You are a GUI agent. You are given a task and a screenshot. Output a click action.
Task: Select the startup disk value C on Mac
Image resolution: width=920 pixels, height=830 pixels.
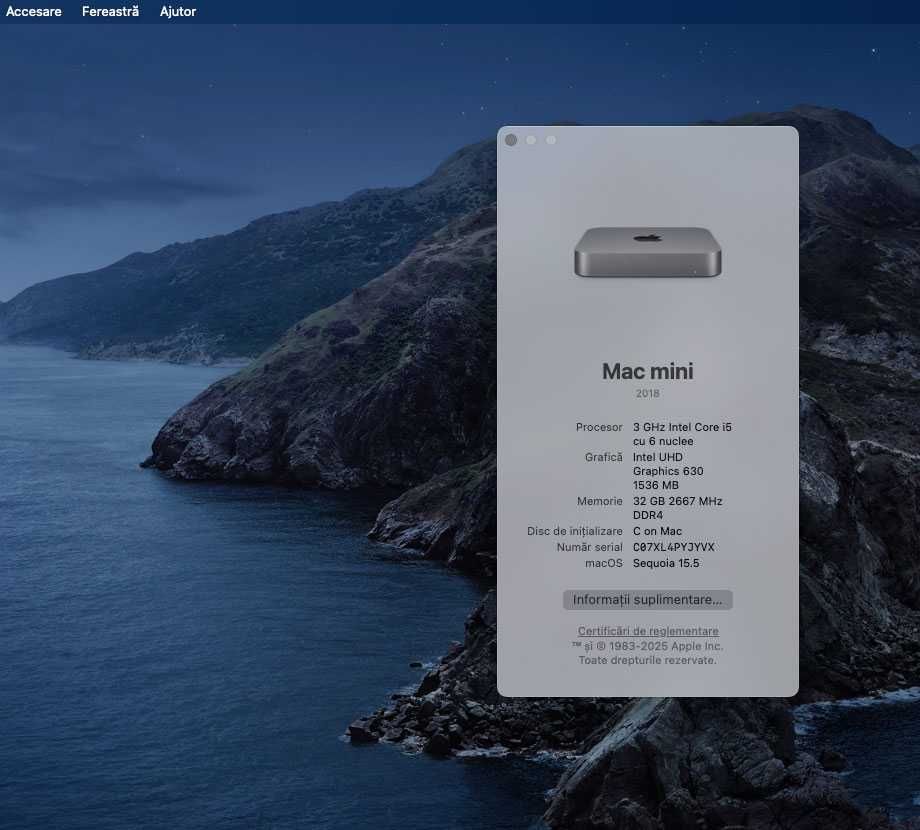(657, 531)
